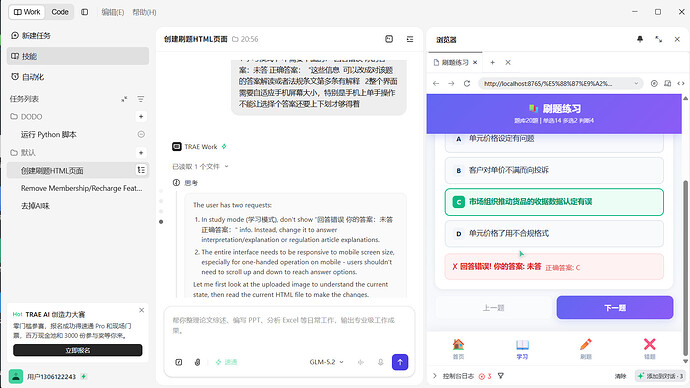Open the task list filter icon
Image resolution: width=690 pixels, height=388 pixels.
tap(141, 99)
